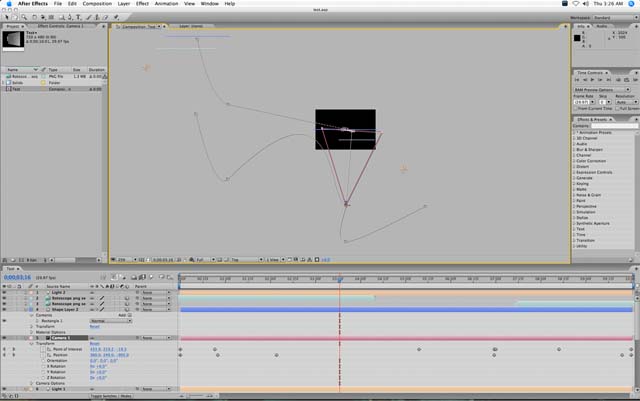Image resolution: width=640 pixels, height=401 pixels.
Task: Click the X Rotation stopwatch
Action: [43, 366]
